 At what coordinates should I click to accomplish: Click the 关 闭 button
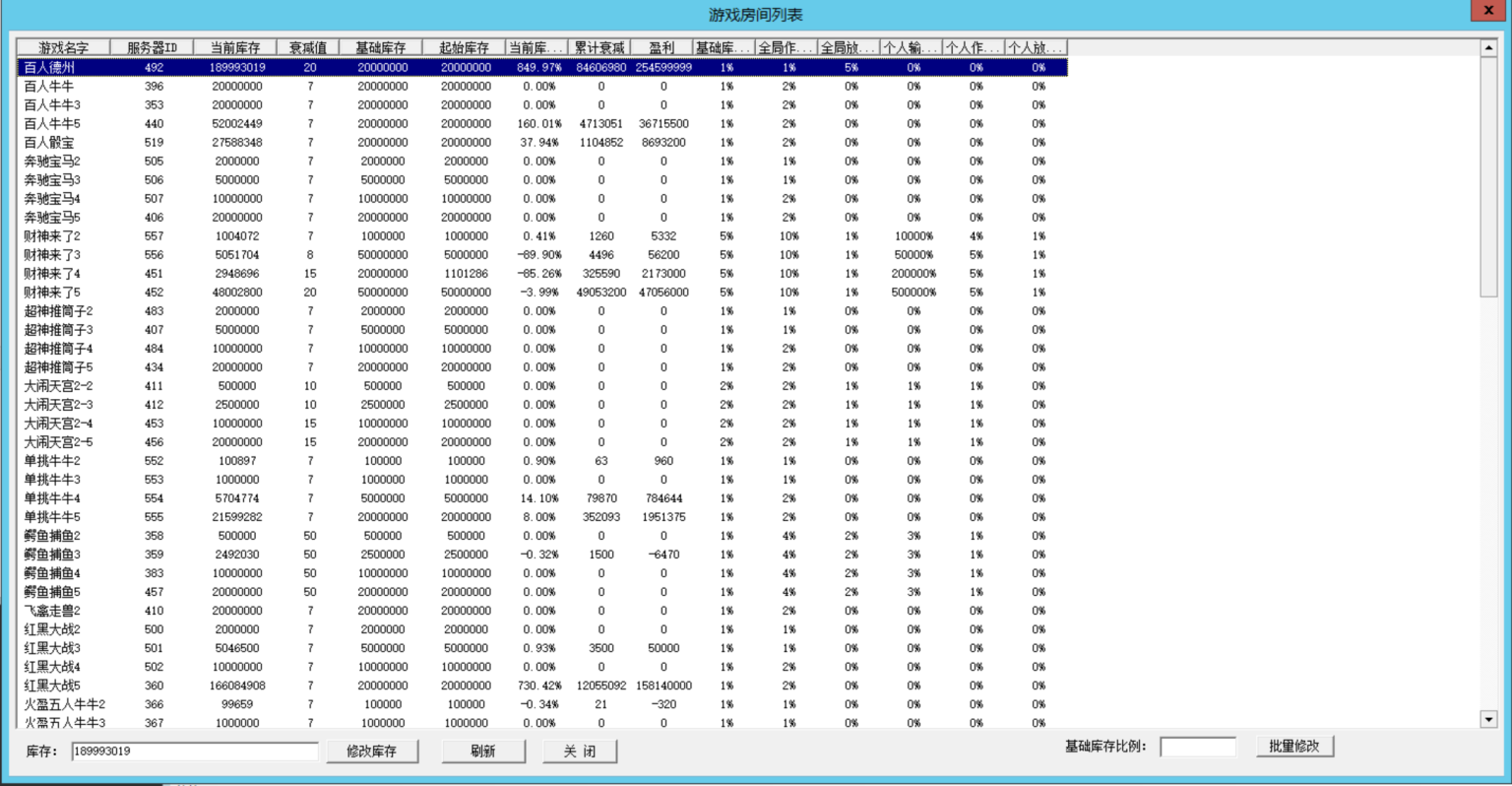[x=580, y=751]
